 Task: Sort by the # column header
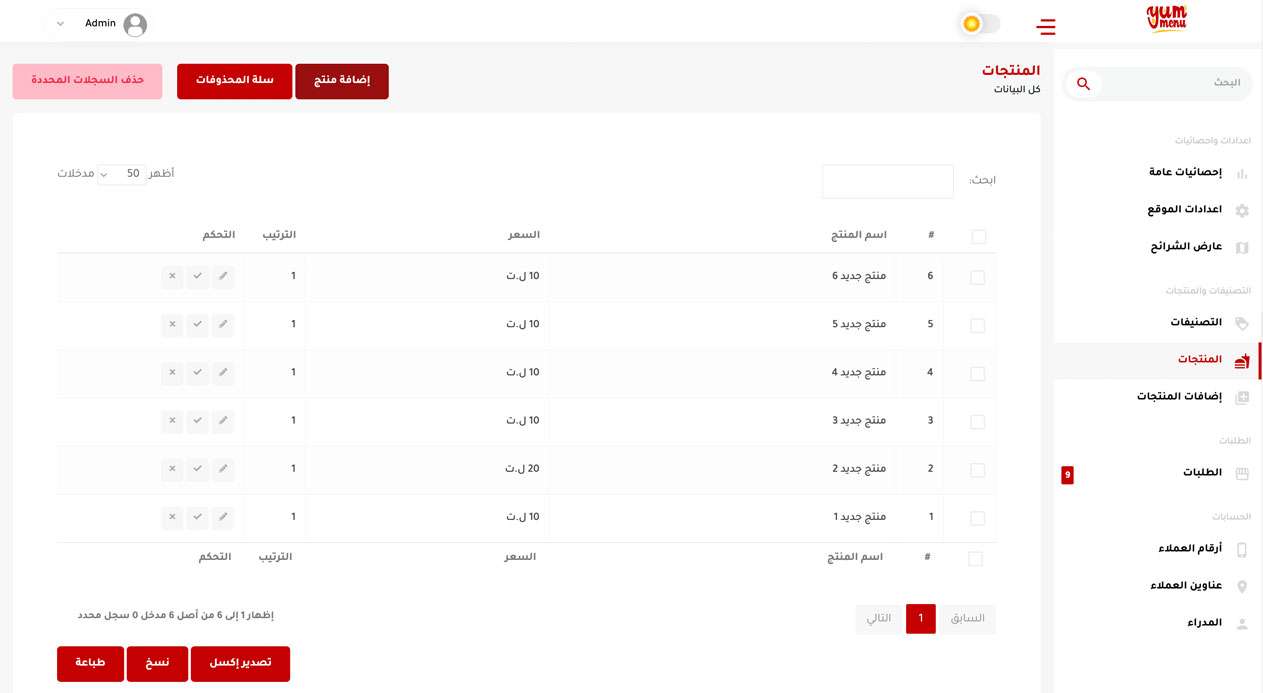point(931,235)
